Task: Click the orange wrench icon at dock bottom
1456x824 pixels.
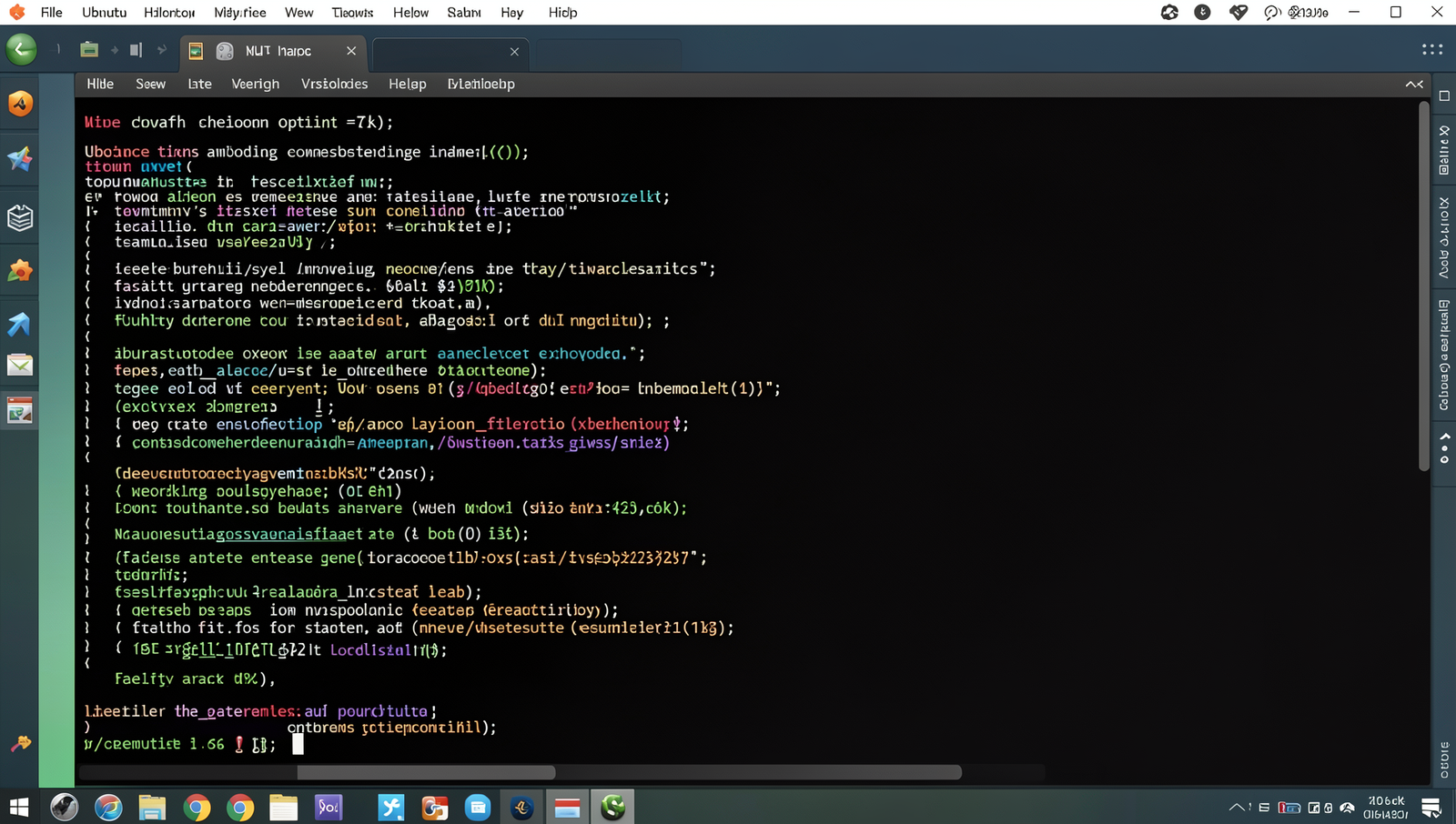Action: click(x=20, y=744)
